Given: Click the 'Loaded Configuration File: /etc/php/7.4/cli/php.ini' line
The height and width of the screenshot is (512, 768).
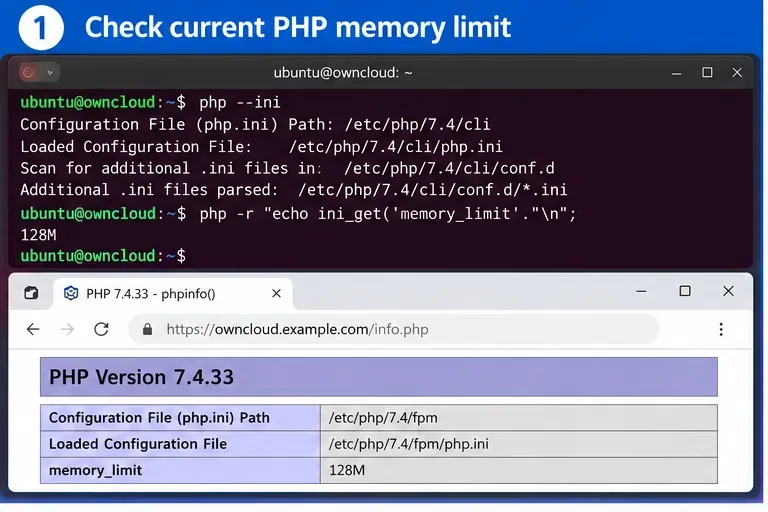Looking at the screenshot, I should (262, 146).
